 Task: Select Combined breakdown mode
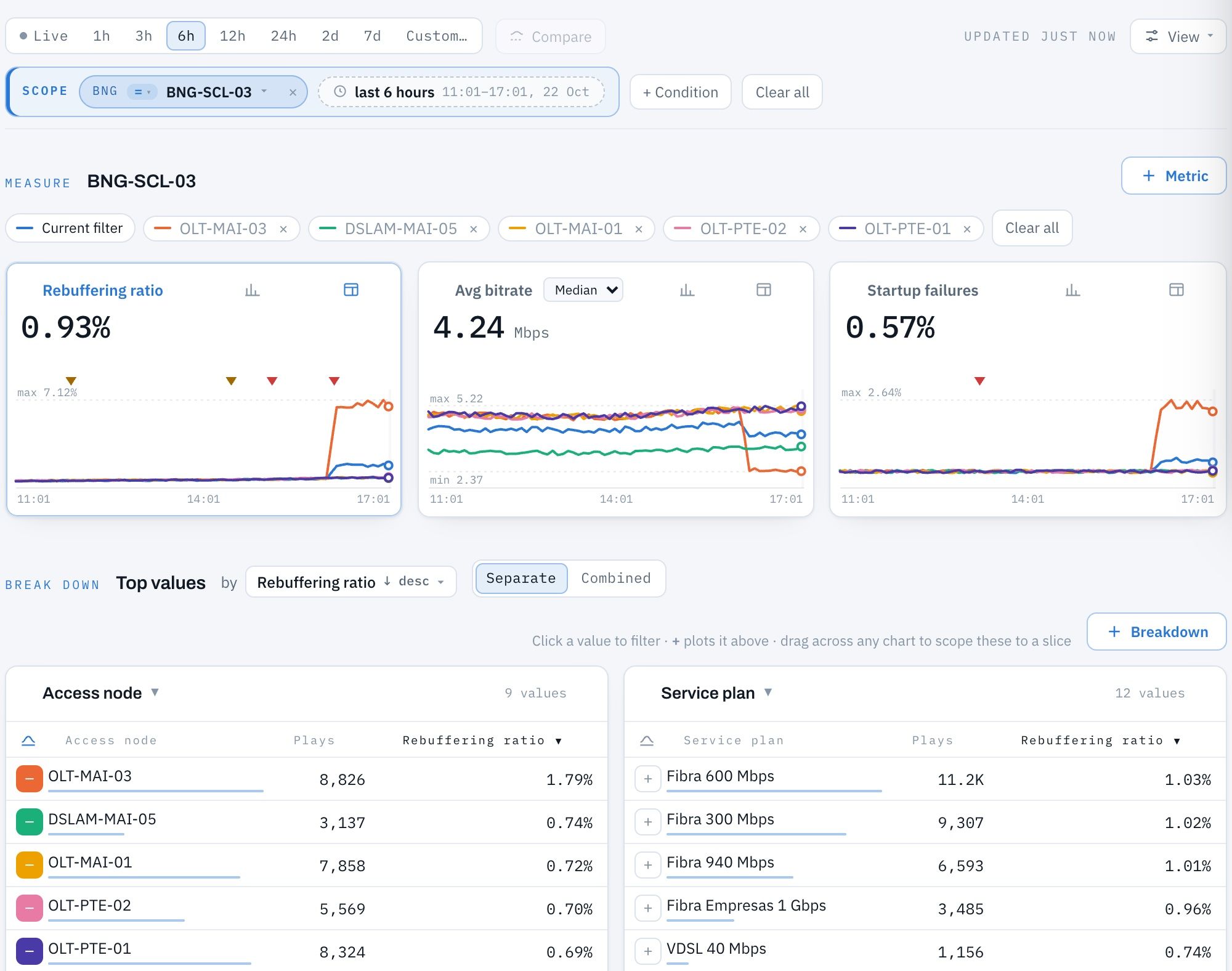click(x=615, y=579)
